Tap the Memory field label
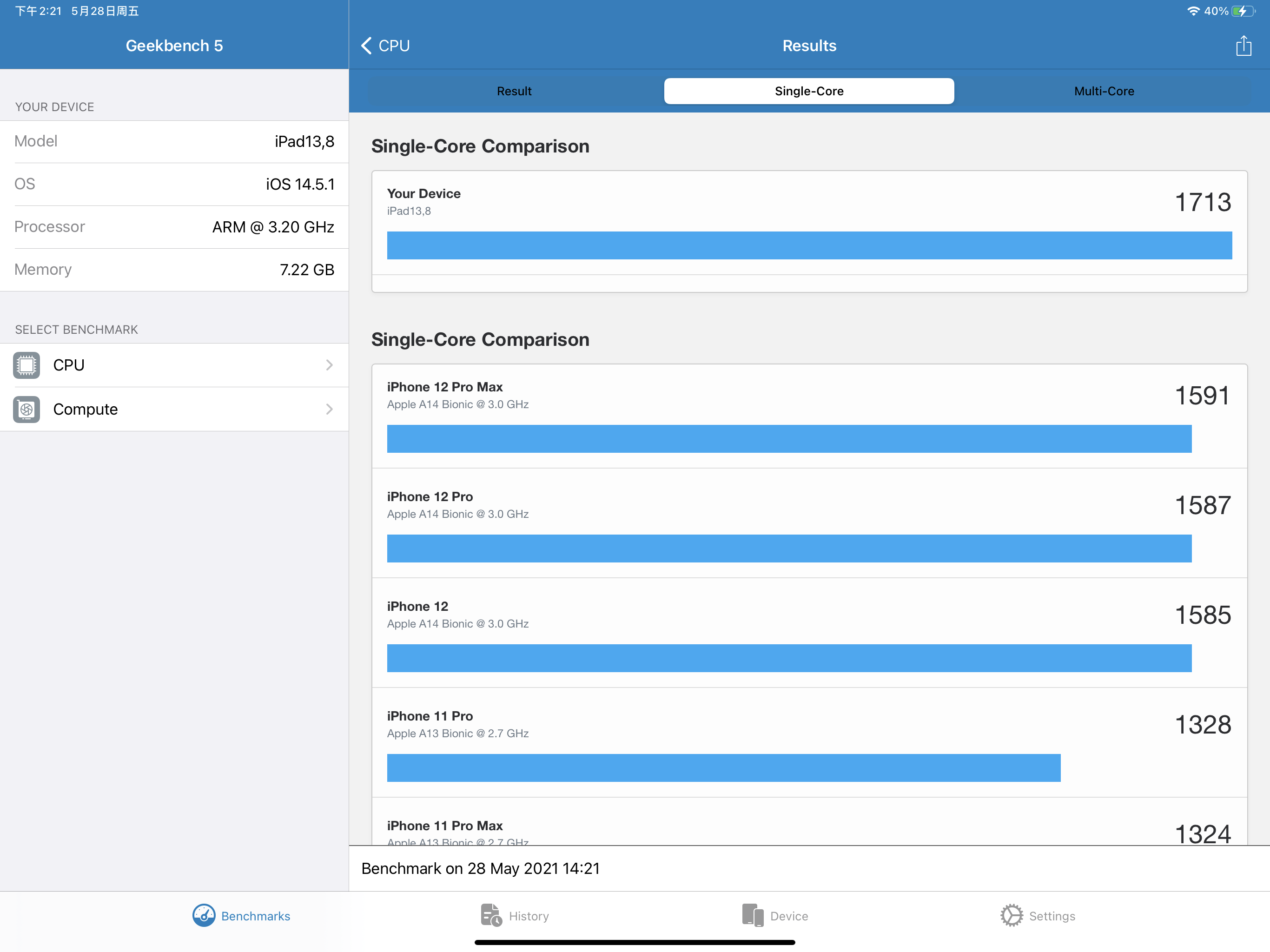 pos(43,270)
